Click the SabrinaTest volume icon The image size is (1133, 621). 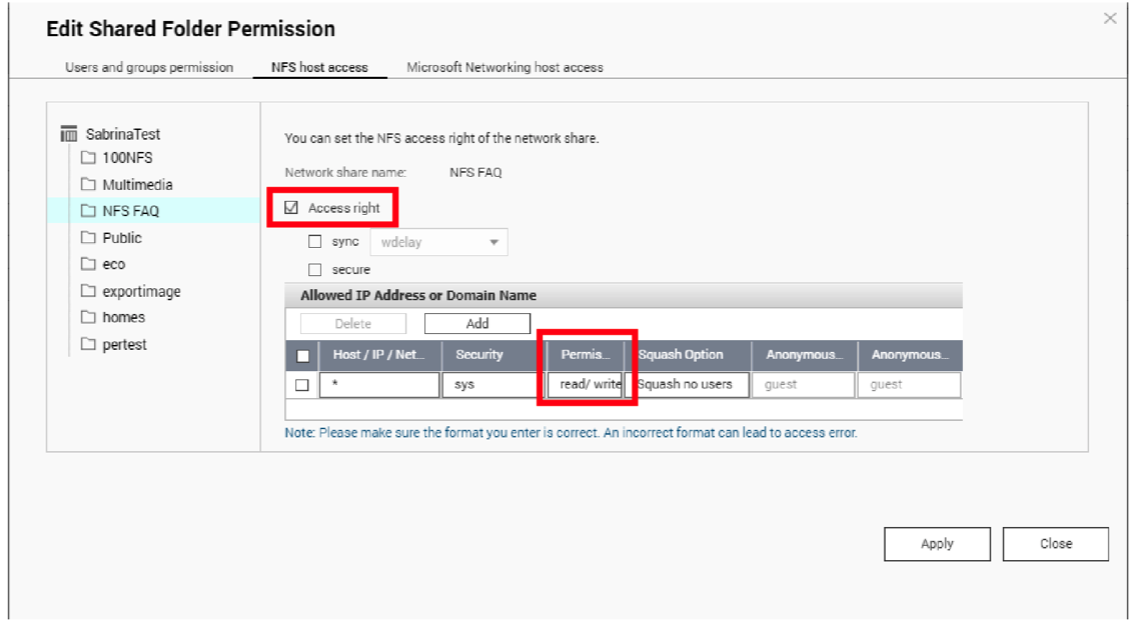tap(69, 134)
